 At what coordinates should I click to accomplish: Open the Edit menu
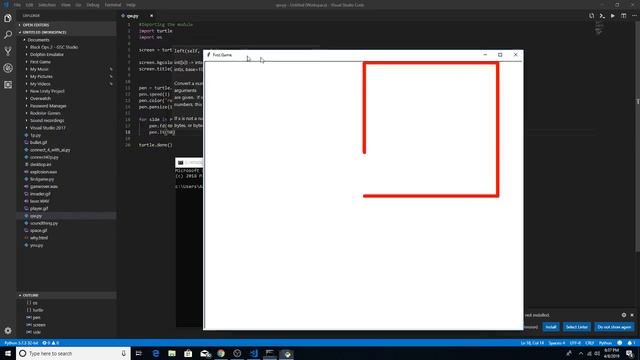point(29,5)
